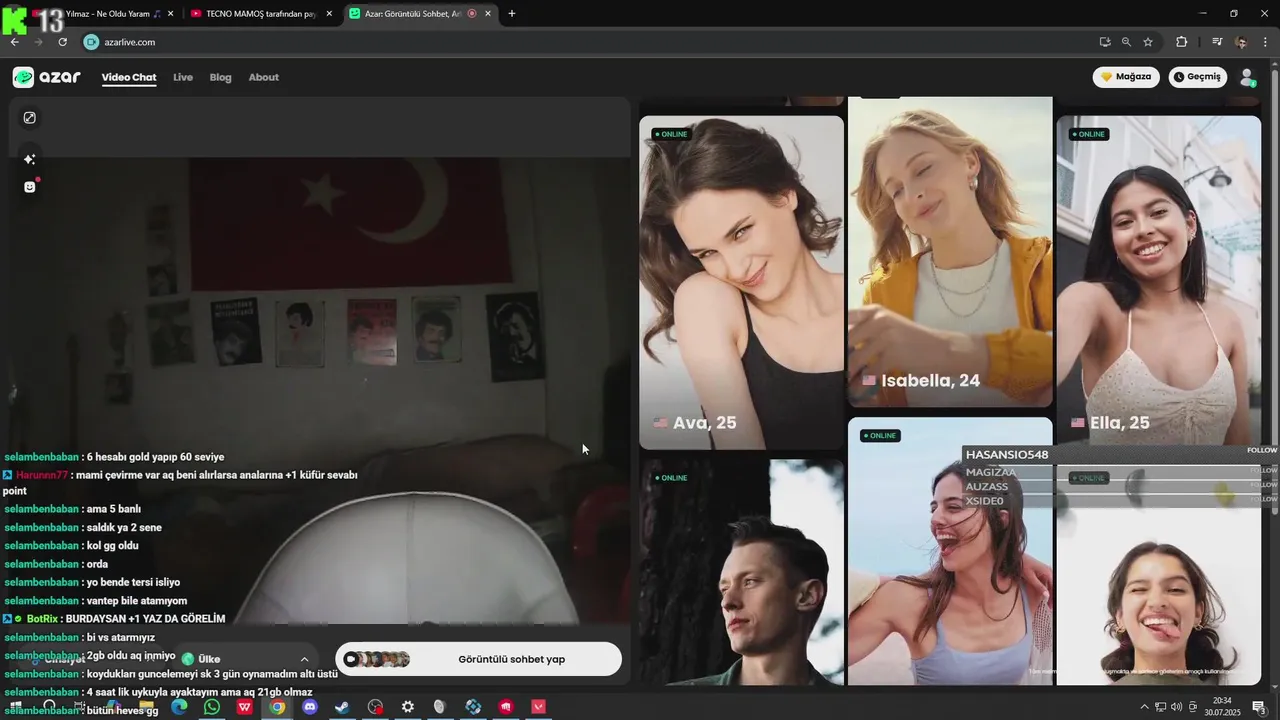Click the site info icon in address bar

pos(91,42)
